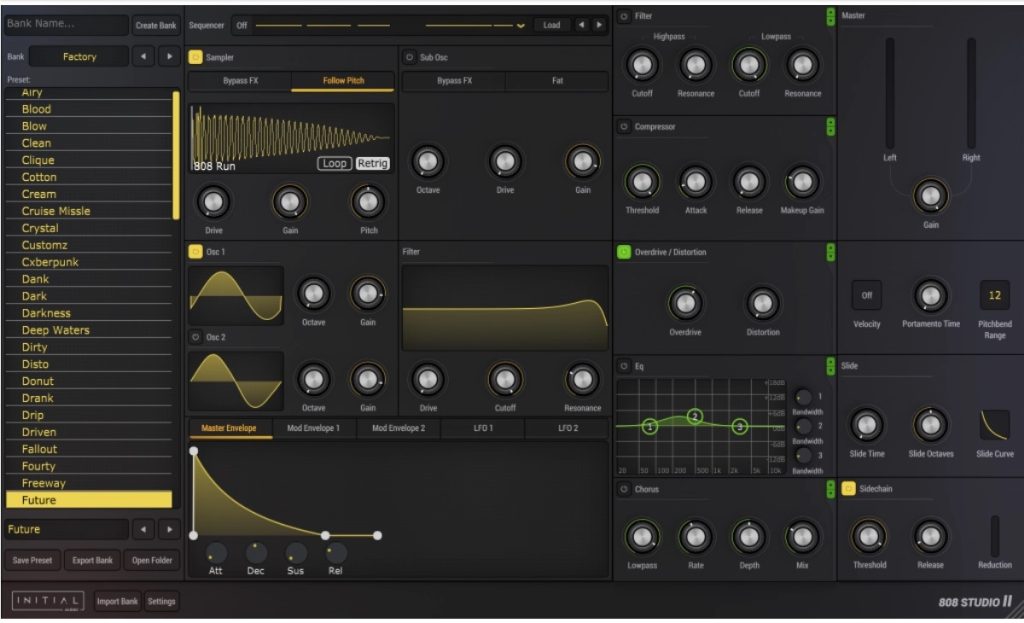Click the Import Bank button
1024x623 pixels.
click(x=117, y=601)
